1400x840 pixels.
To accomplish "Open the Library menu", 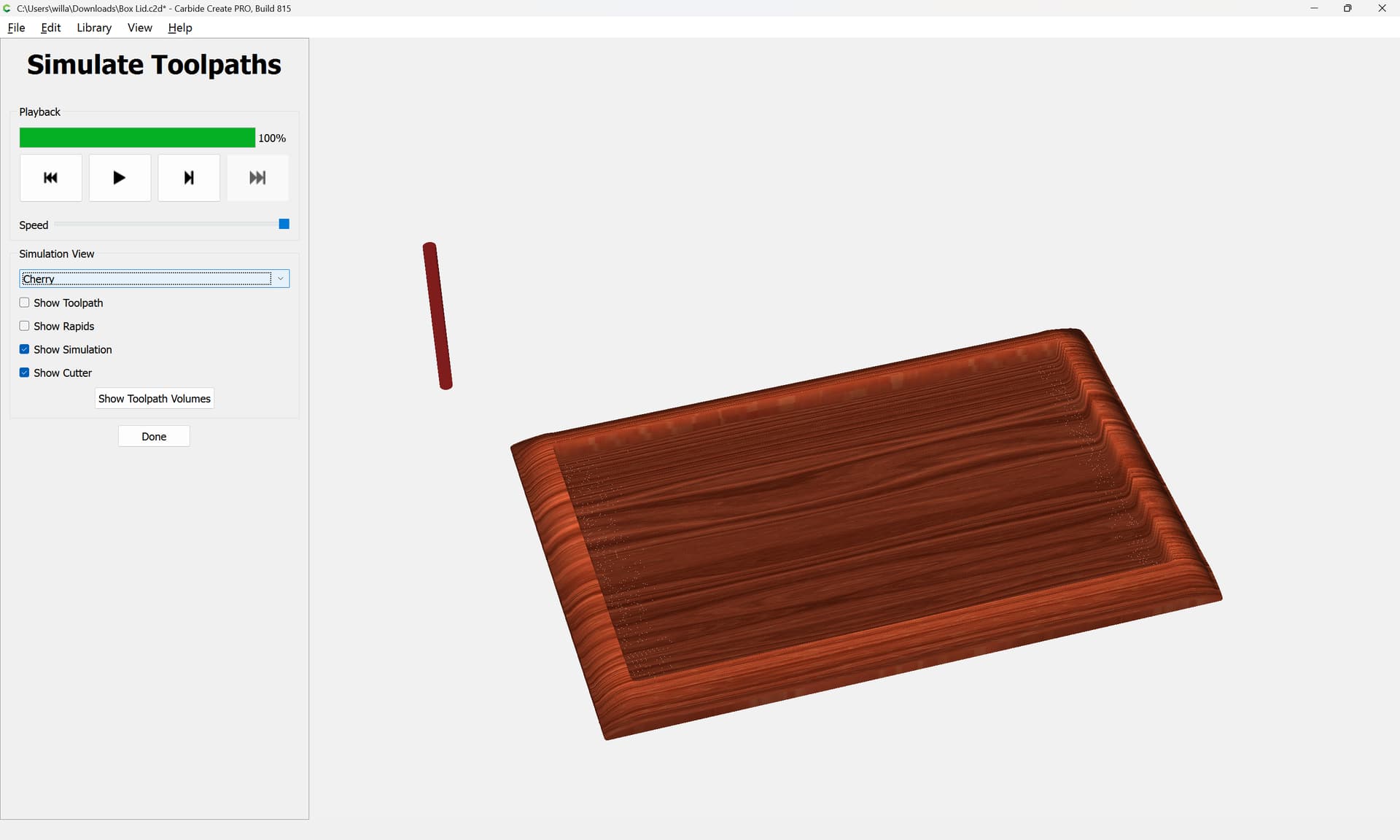I will [x=94, y=28].
